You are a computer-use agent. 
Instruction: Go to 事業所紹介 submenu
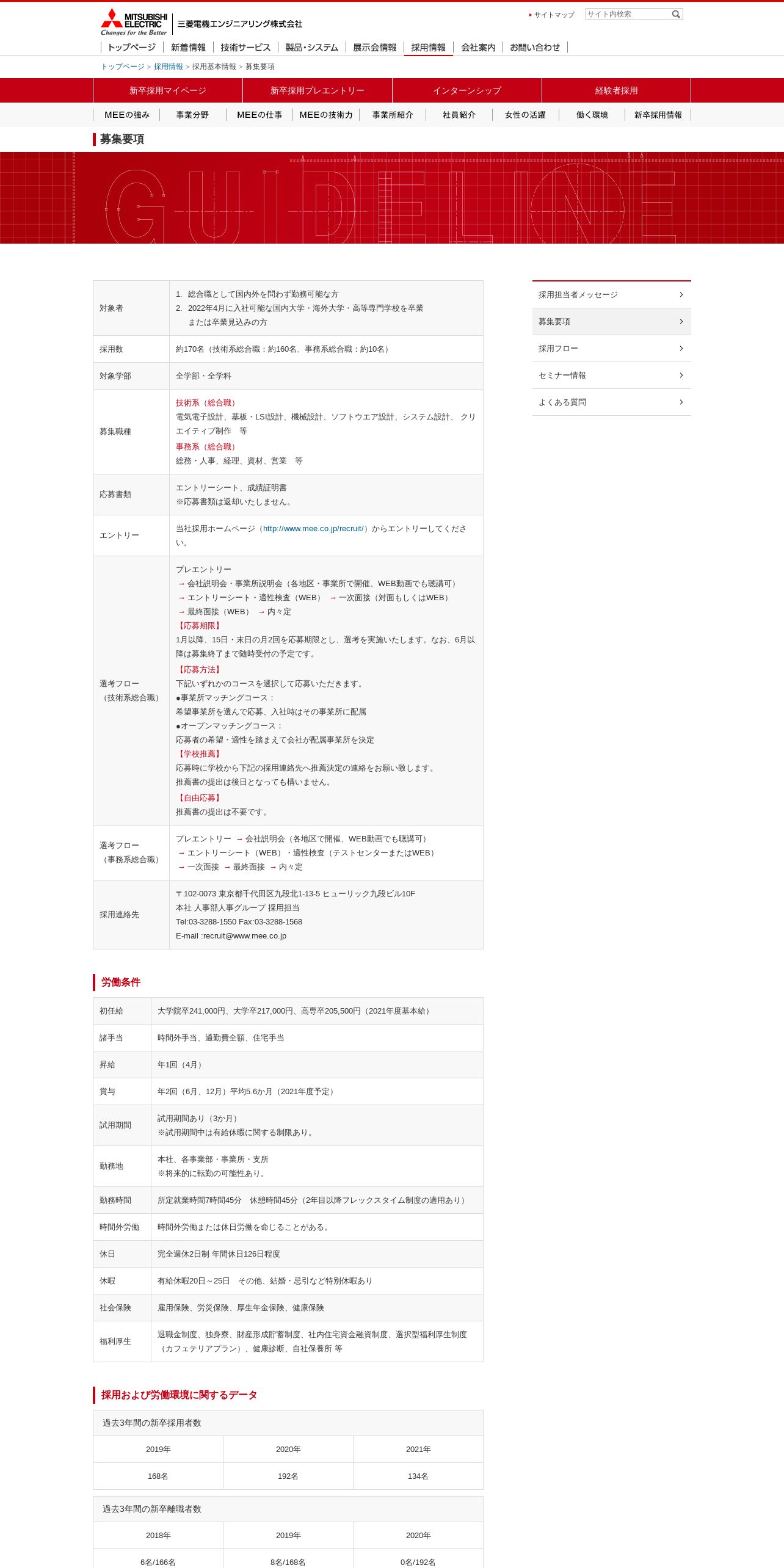393,115
